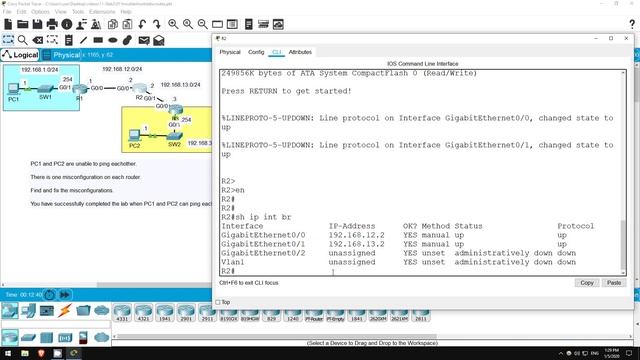Click the Copy button in CLI
640x360 pixels.
point(587,282)
